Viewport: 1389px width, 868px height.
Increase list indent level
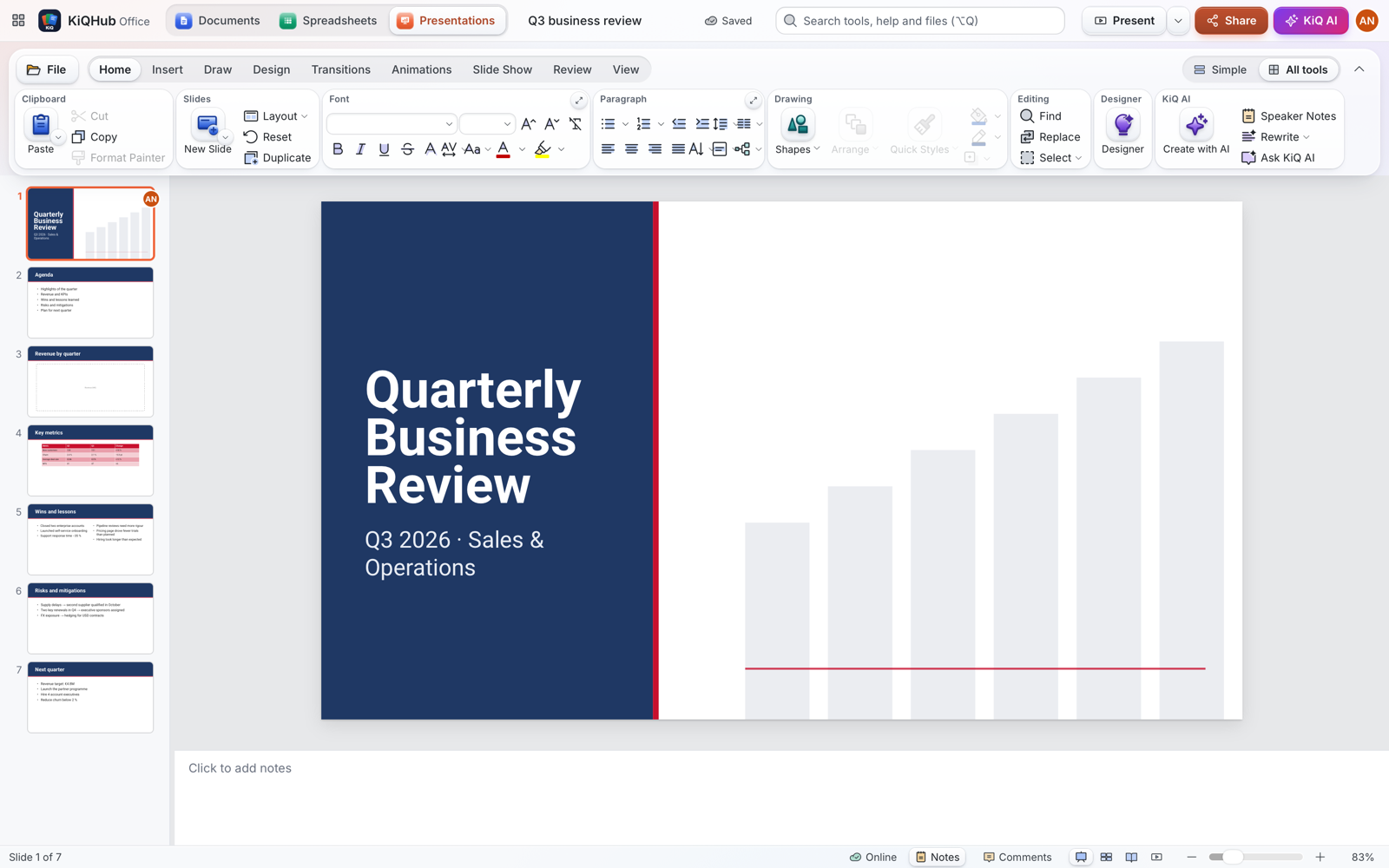pos(701,124)
